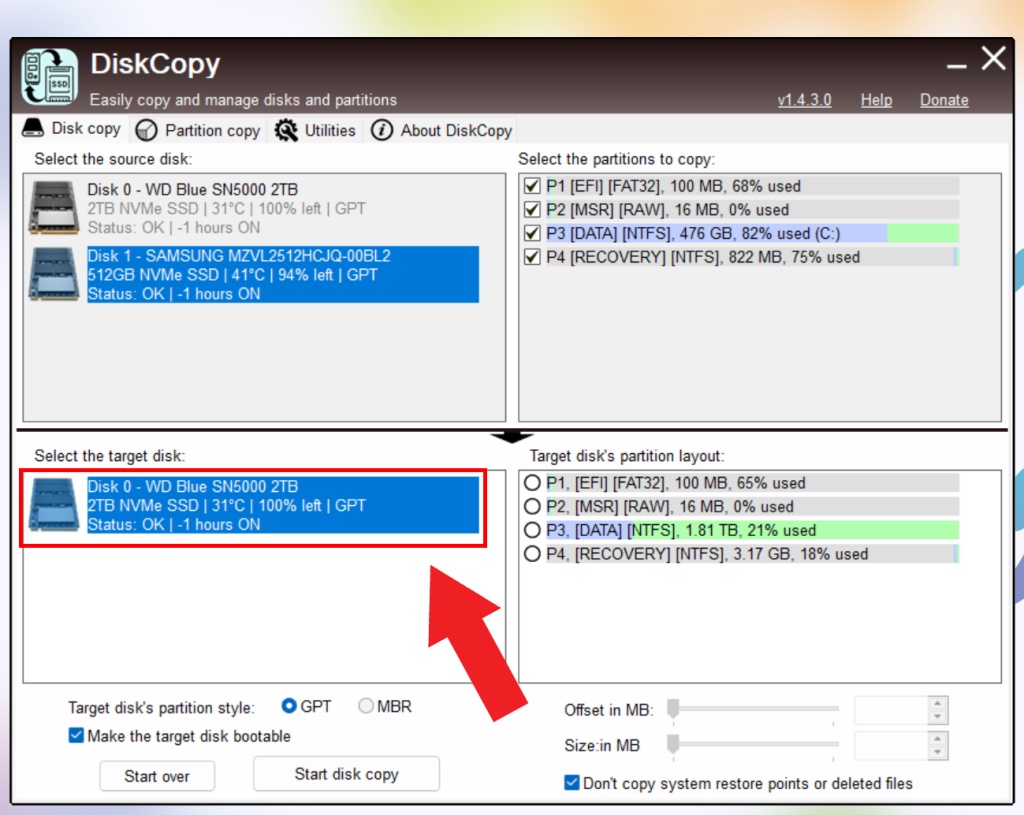Screen dimensions: 1024x815
Task: Click the Start disk copy button
Action: point(346,774)
